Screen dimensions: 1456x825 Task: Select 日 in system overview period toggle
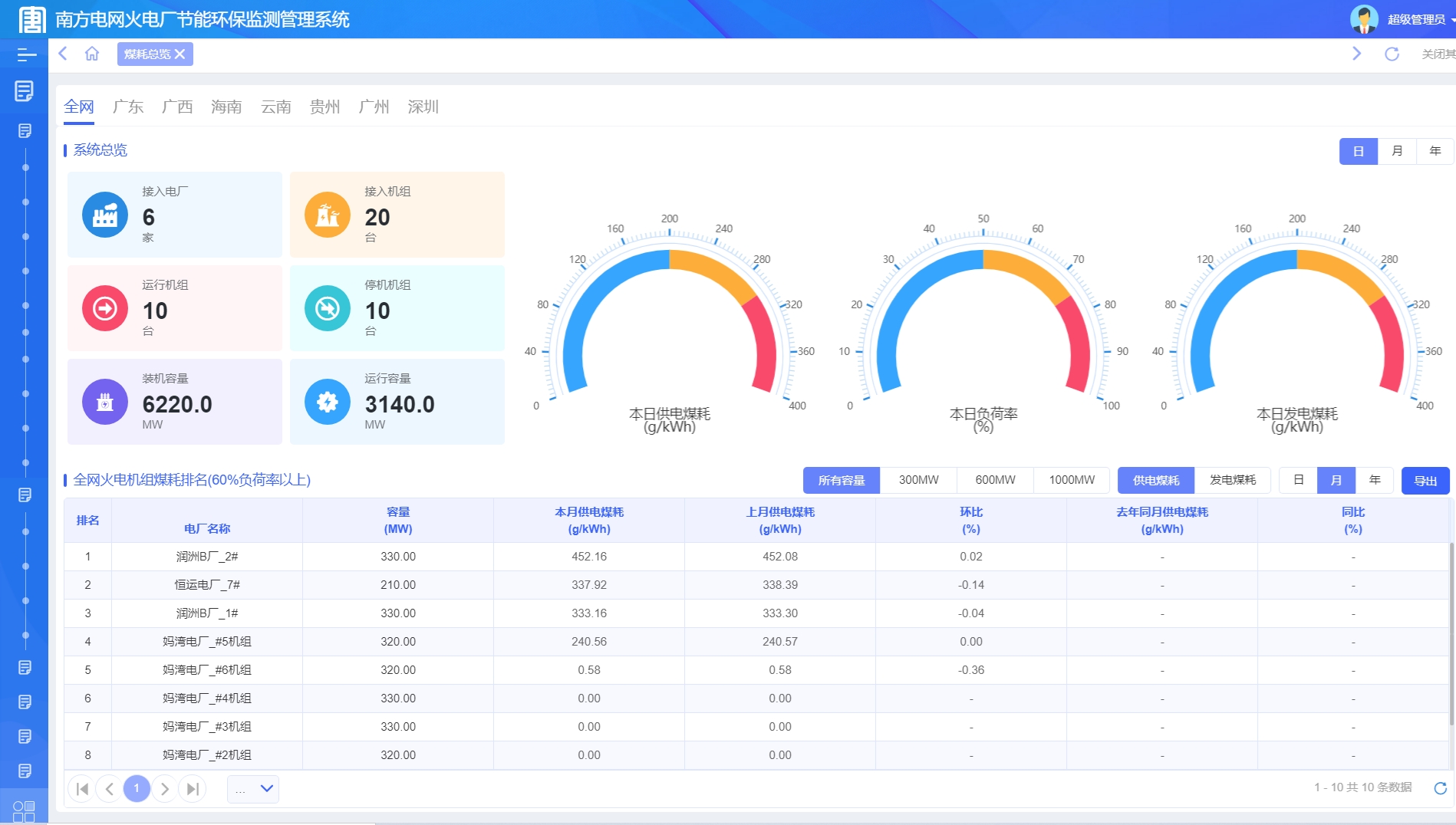pos(1359,151)
